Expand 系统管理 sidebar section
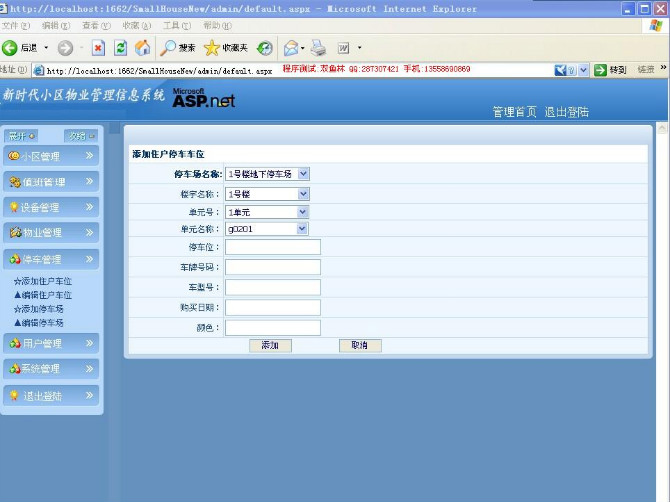The image size is (670, 502). point(51,368)
